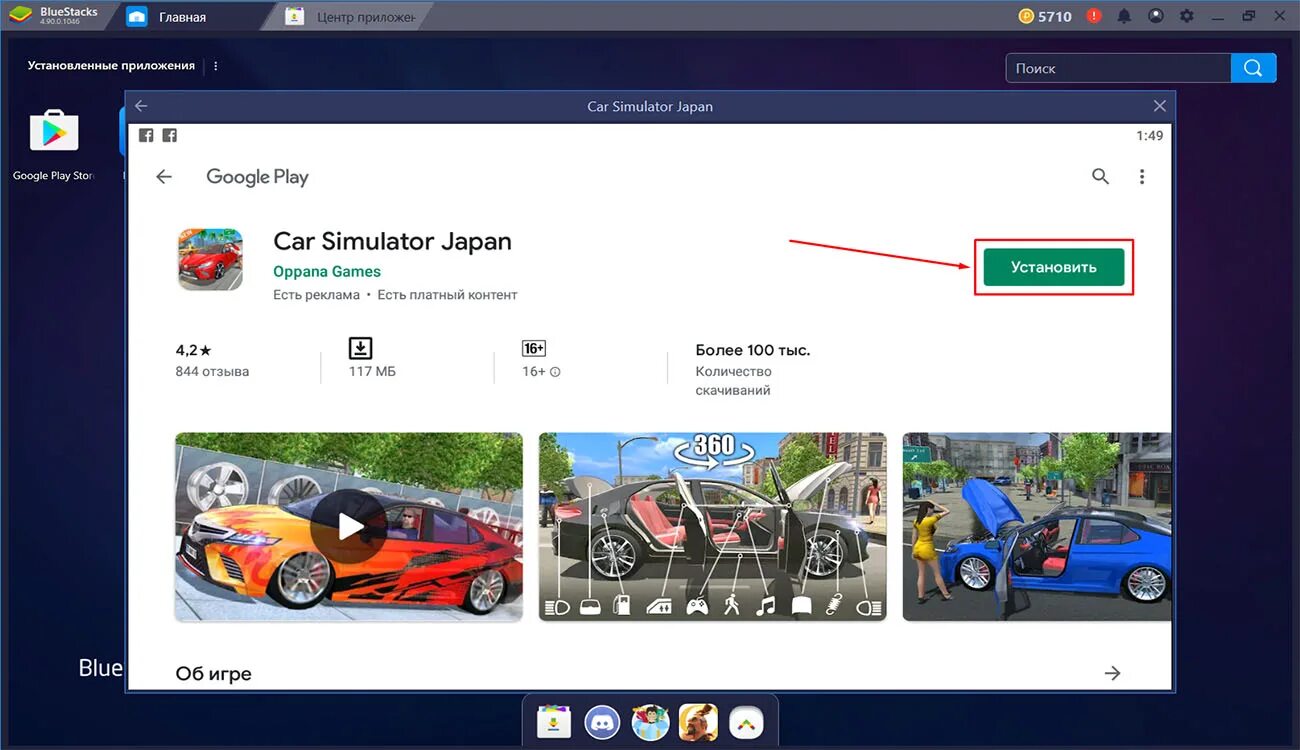
Task: Expand the Об игре section arrow
Action: (1112, 673)
